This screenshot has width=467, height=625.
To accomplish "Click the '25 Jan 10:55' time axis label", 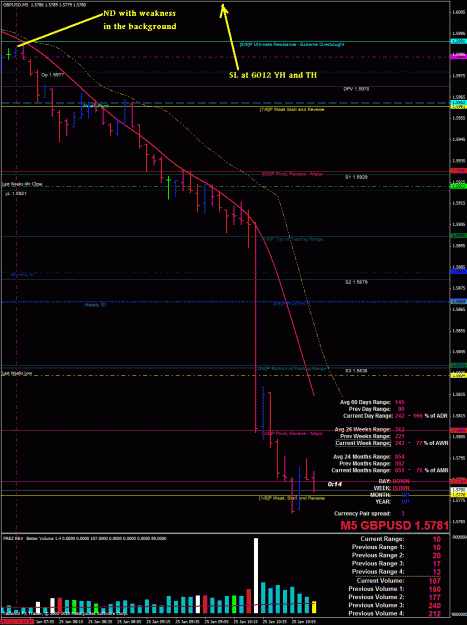I will [x=304, y=621].
